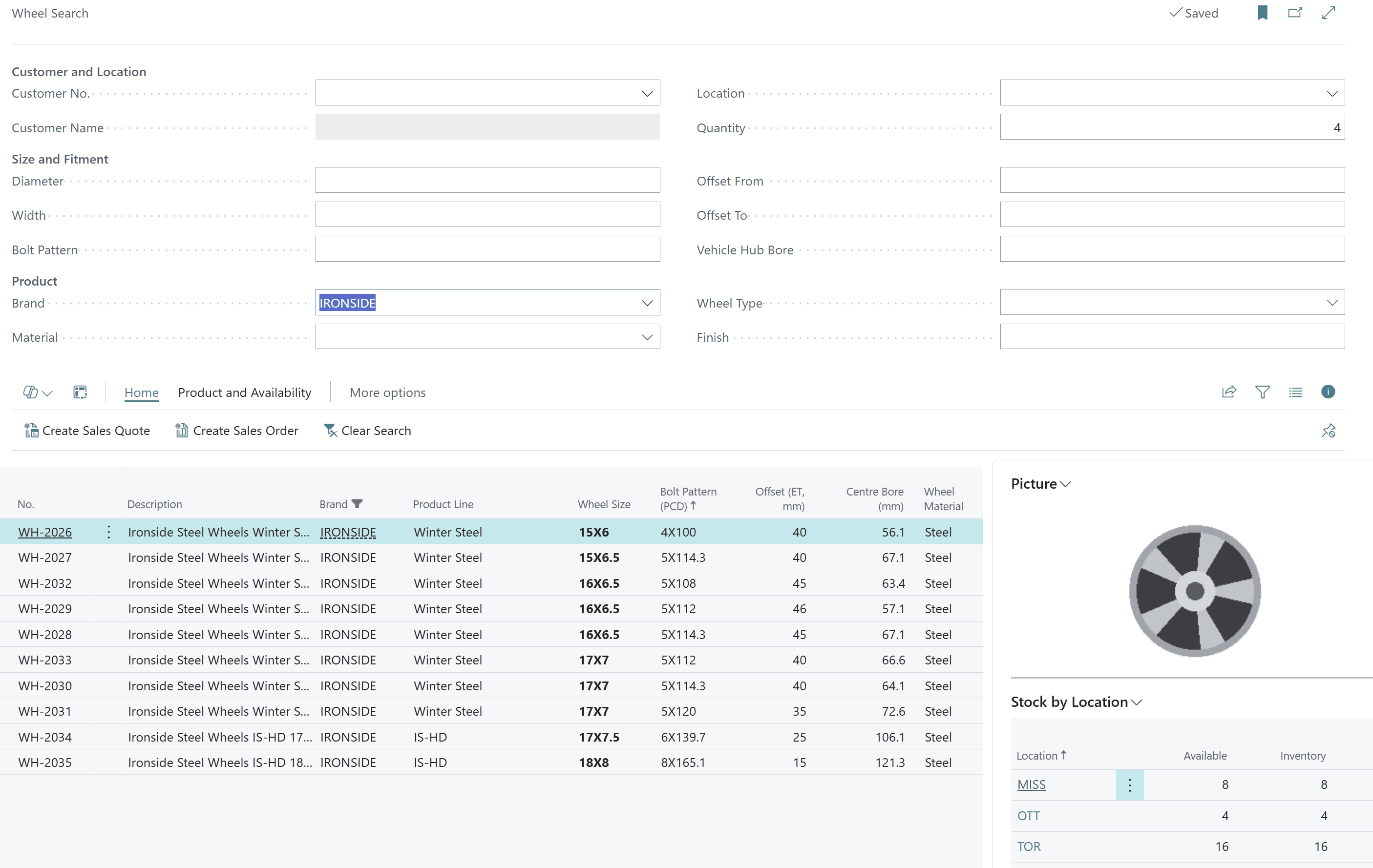This screenshot has width=1373, height=868.
Task: Click the 6X139.7 bolt pattern cell
Action: coord(683,737)
